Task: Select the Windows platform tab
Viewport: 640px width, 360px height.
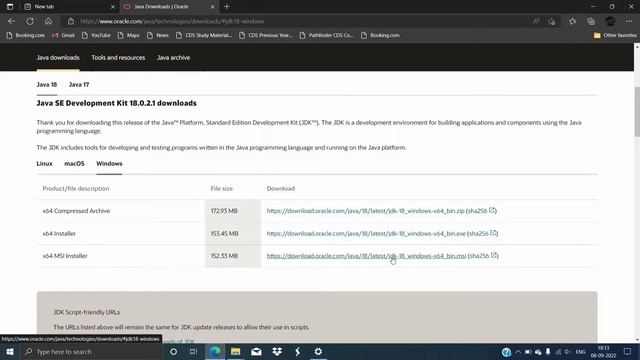Action: pyautogui.click(x=109, y=163)
